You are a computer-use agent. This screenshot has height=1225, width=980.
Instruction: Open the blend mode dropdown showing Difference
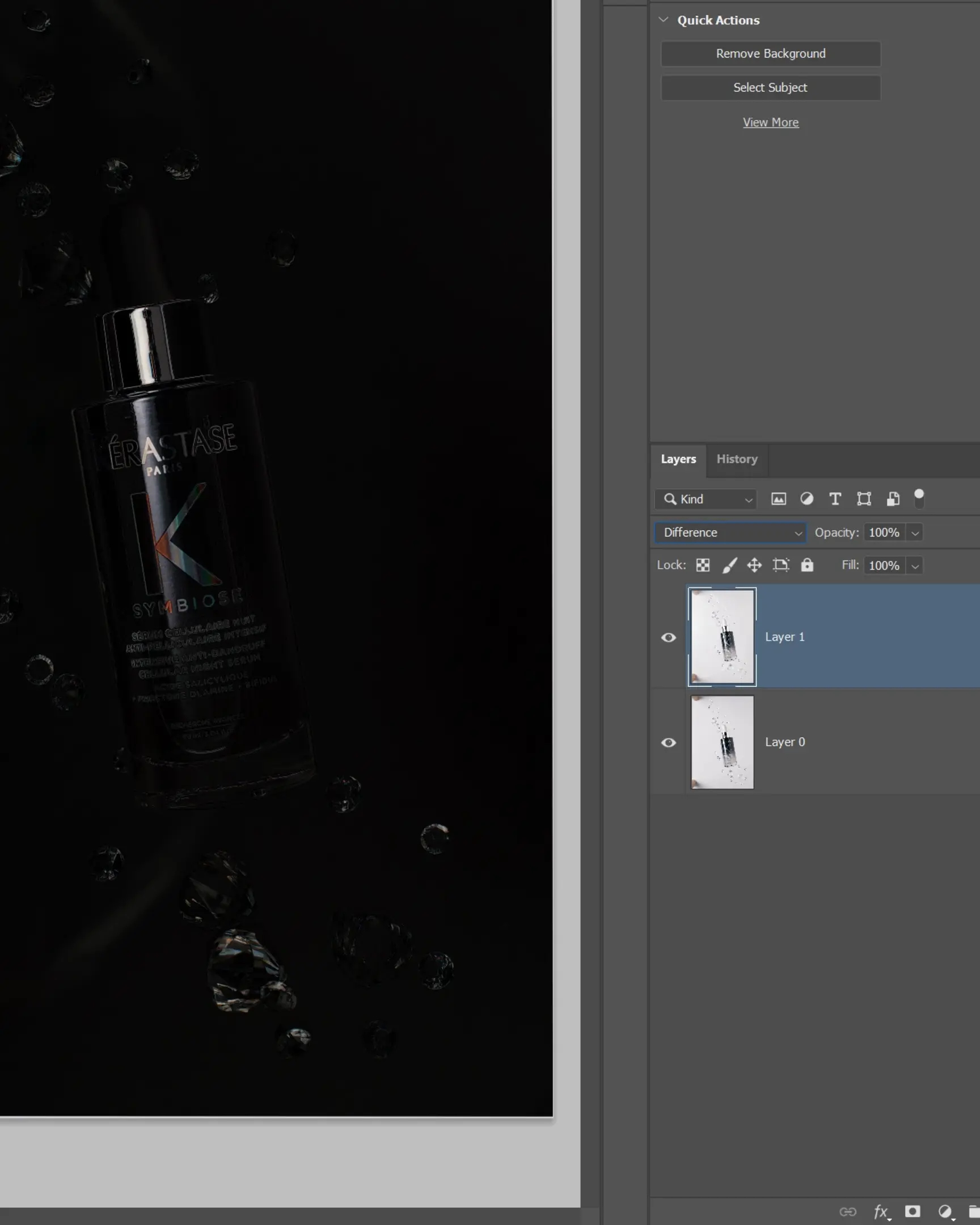click(x=730, y=533)
